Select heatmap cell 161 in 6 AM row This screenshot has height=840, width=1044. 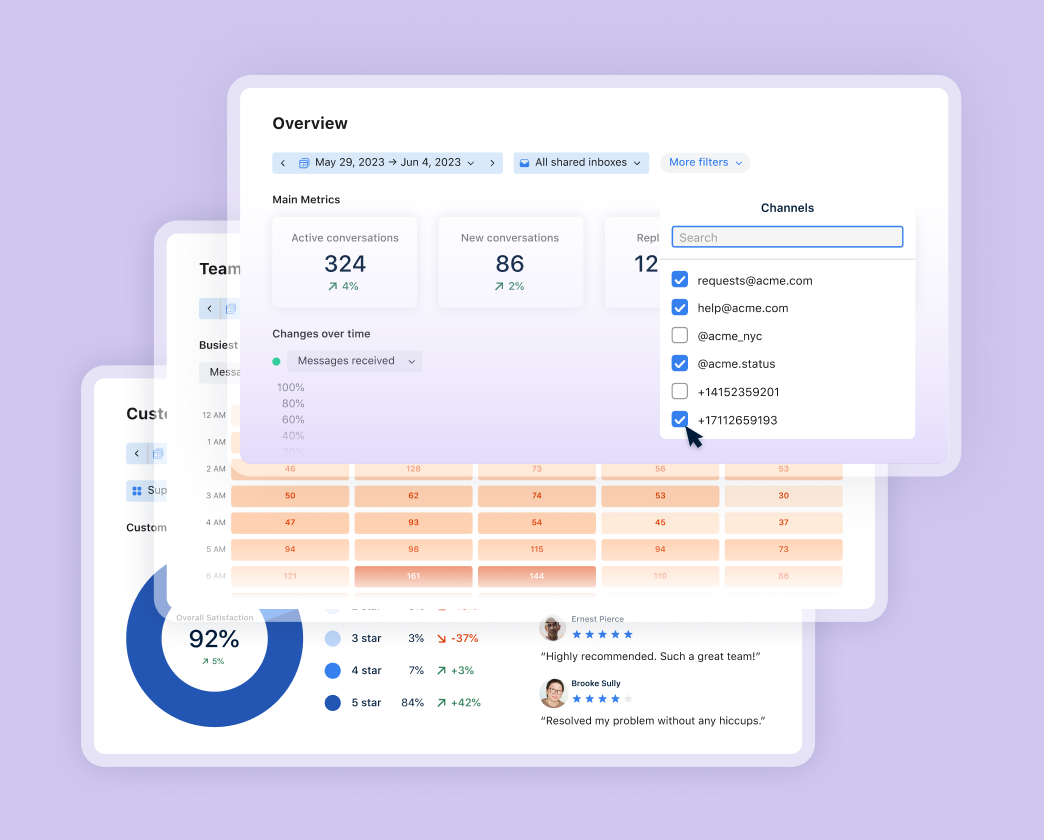(413, 576)
